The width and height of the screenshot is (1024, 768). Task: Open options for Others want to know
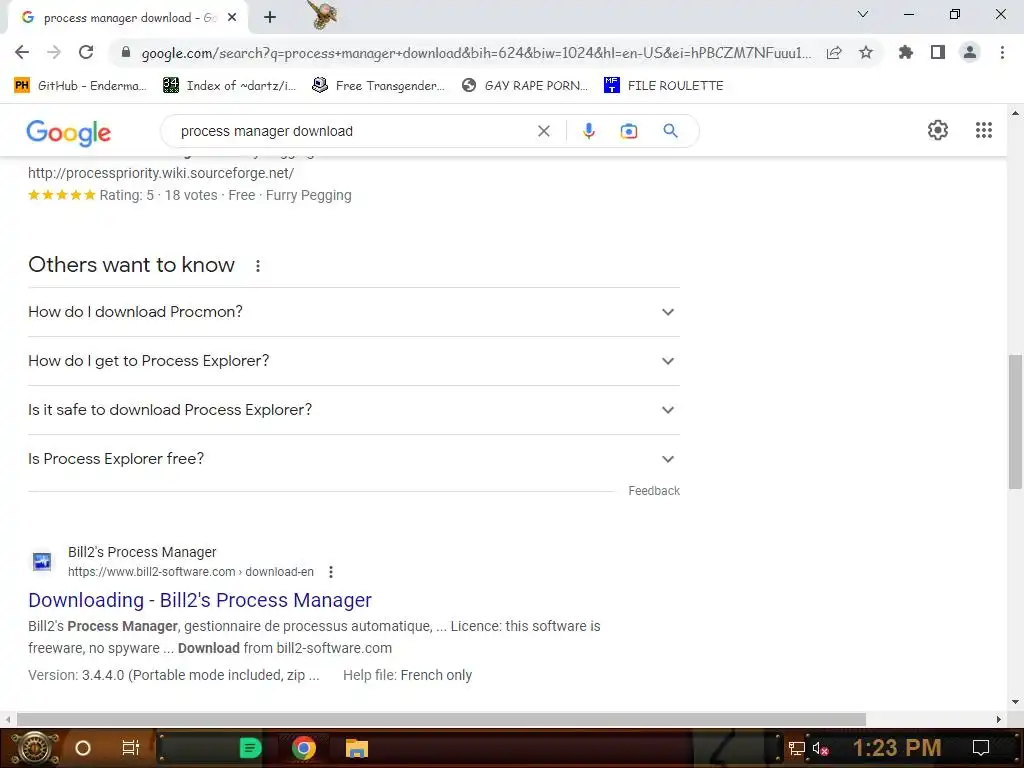coord(258,266)
